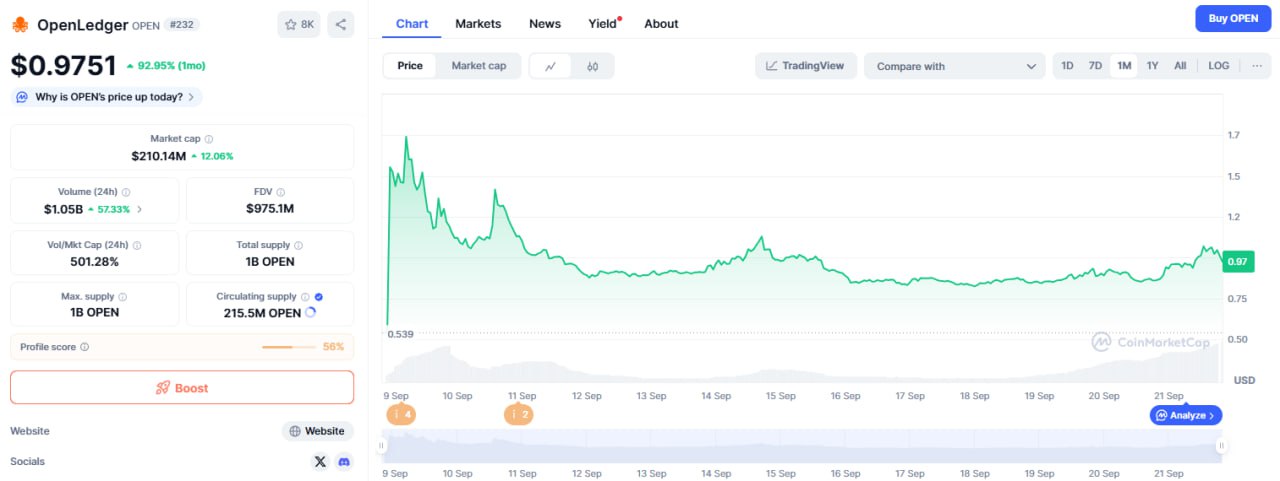Screen dimensions: 1280x481
Task: Switch to line chart icon
Action: [x=550, y=66]
